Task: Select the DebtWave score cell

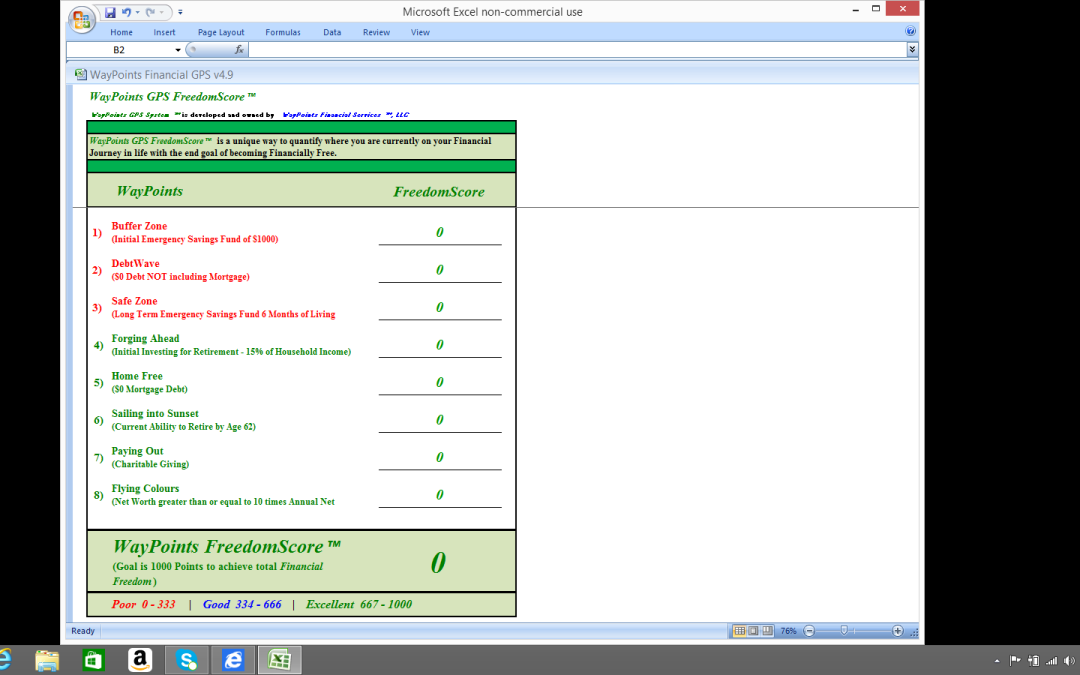Action: pyautogui.click(x=439, y=270)
